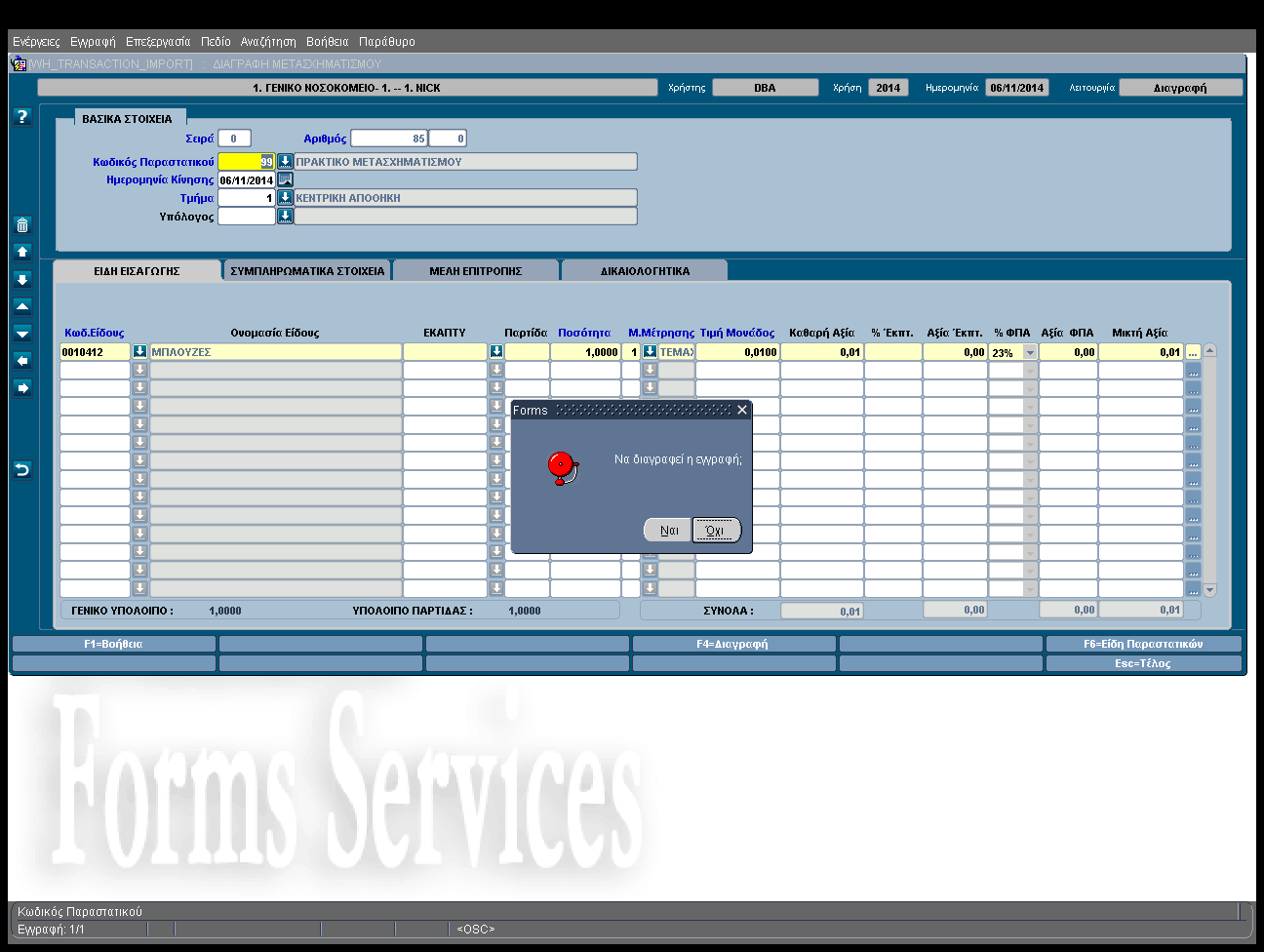Viewport: 1264px width, 952px height.
Task: Click the Αριθμός field showing 85
Action: (x=389, y=139)
